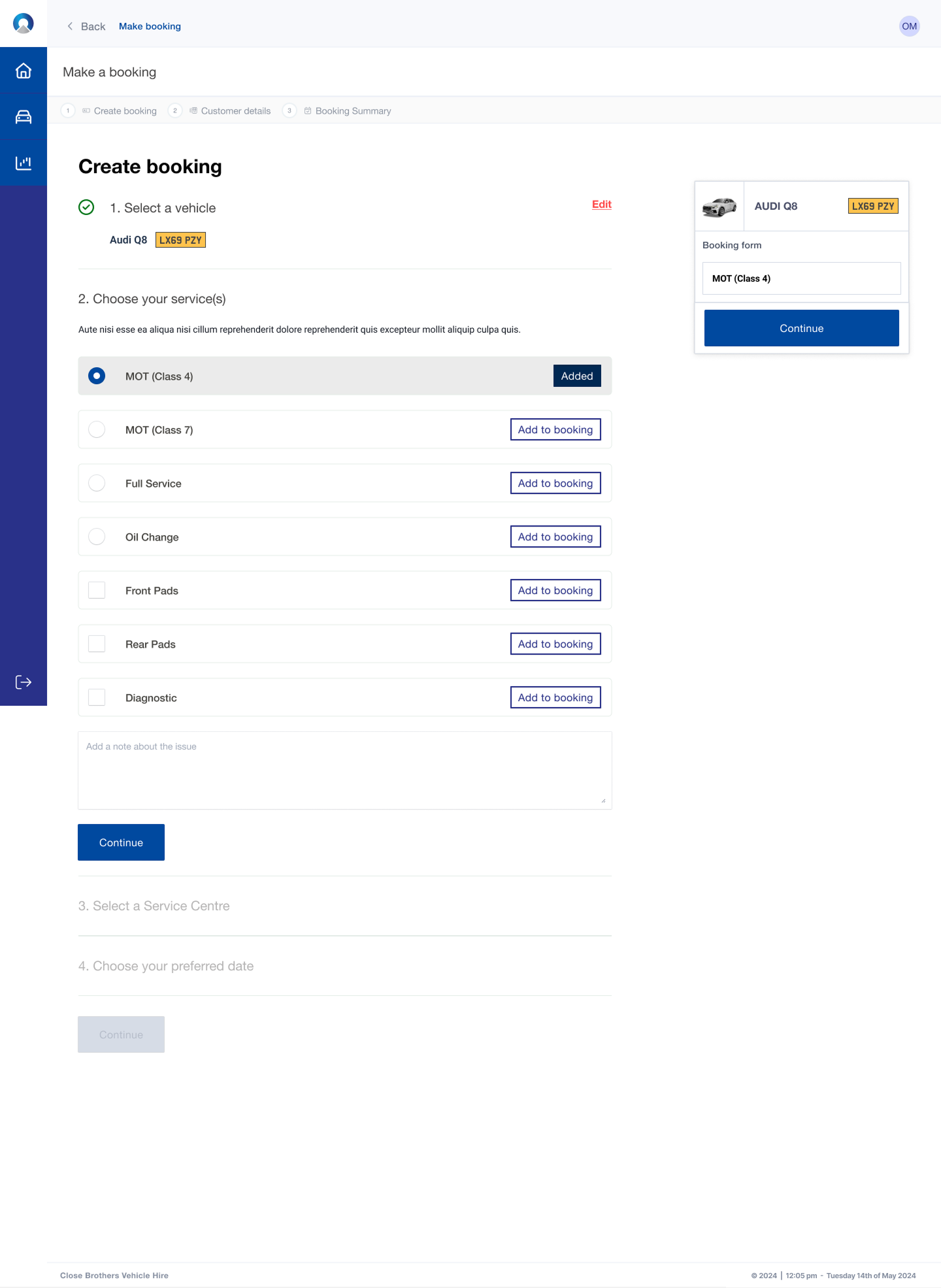Image resolution: width=941 pixels, height=1288 pixels.
Task: Add Oil Change to booking
Action: (x=555, y=537)
